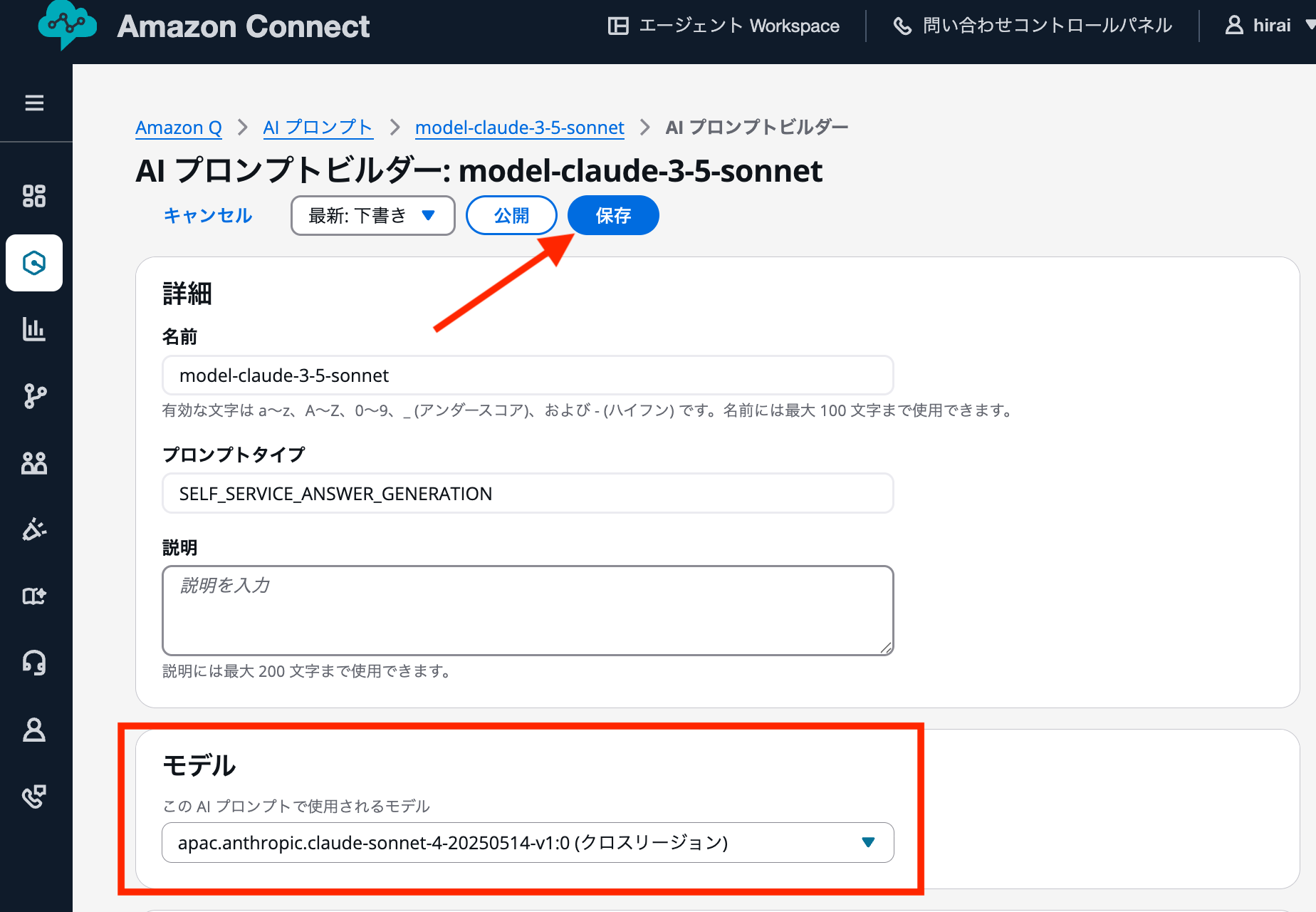Open the users group sidebar icon
Image resolution: width=1316 pixels, height=912 pixels.
34,463
